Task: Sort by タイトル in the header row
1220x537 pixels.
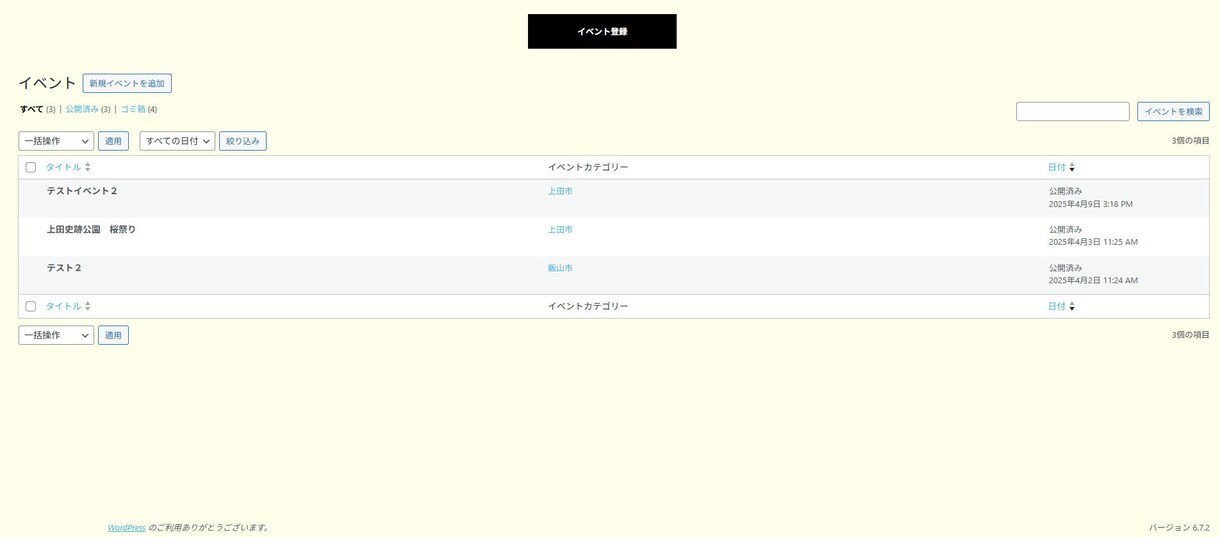Action: (x=63, y=167)
